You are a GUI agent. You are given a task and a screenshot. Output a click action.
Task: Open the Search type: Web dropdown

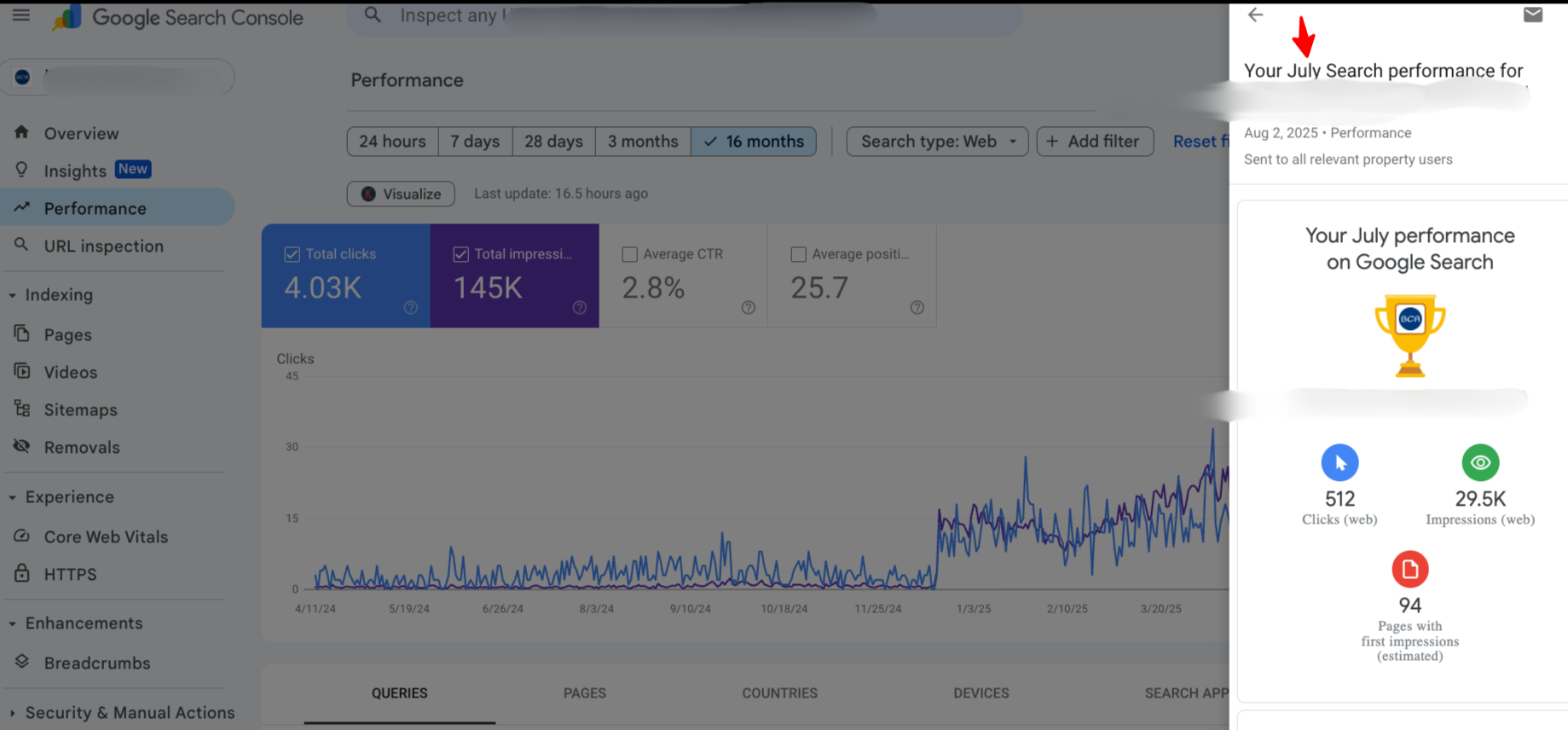(x=937, y=142)
